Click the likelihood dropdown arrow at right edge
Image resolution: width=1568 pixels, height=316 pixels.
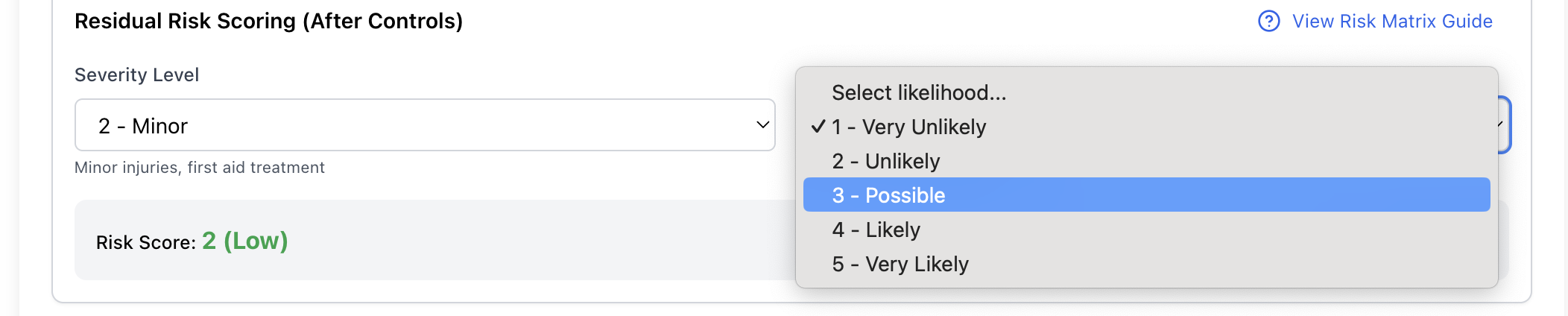pyautogui.click(x=1502, y=125)
